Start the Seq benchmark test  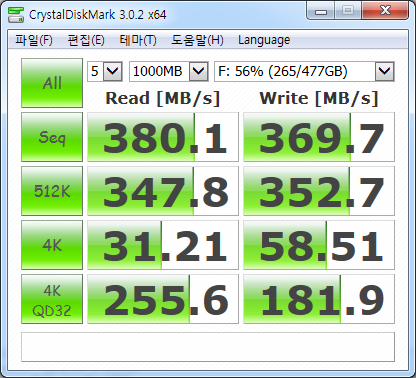pos(52,137)
